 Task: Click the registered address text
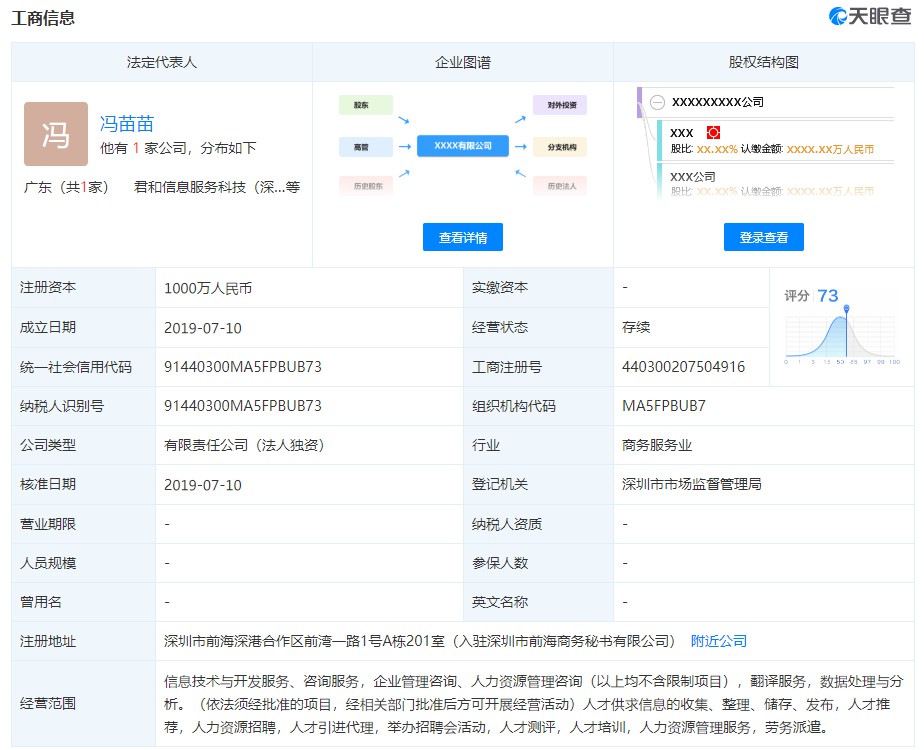(419, 641)
